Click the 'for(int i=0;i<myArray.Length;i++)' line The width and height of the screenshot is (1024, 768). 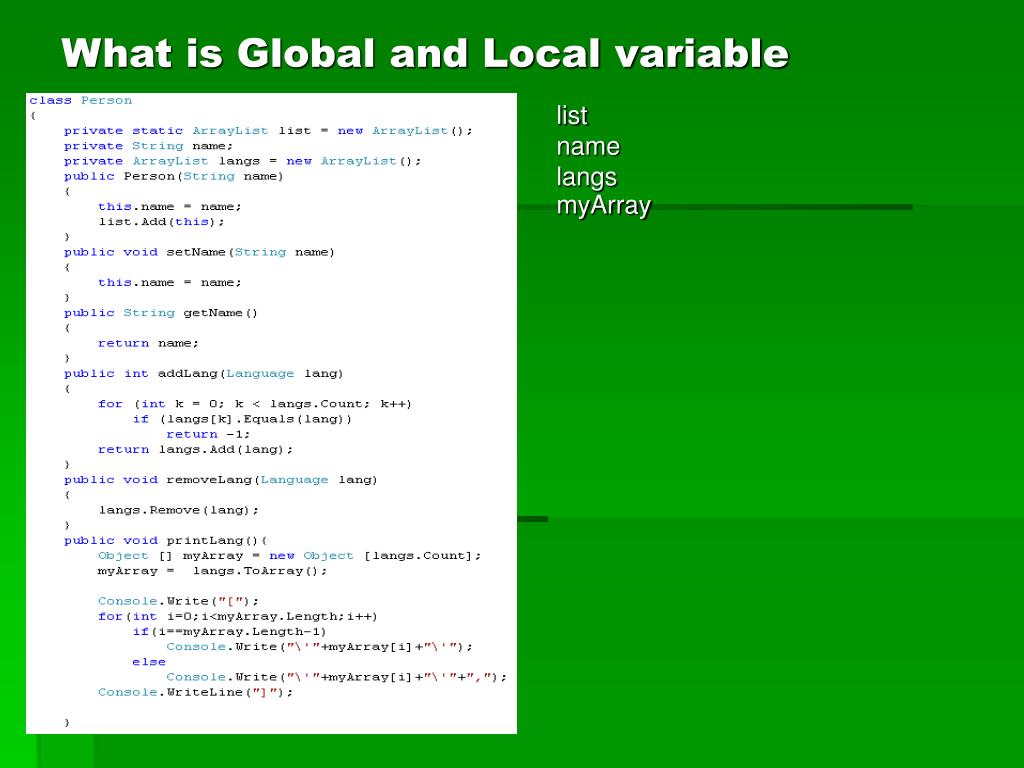point(238,616)
